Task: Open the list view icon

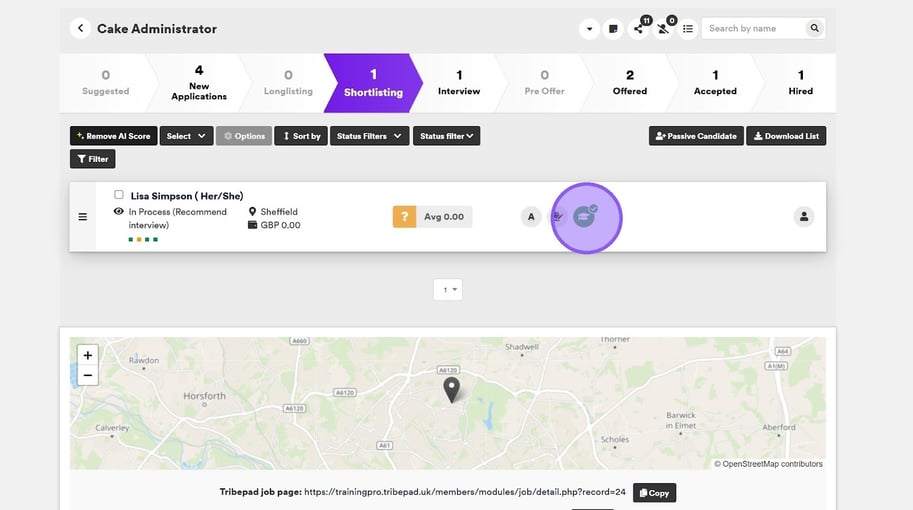Action: 688,29
